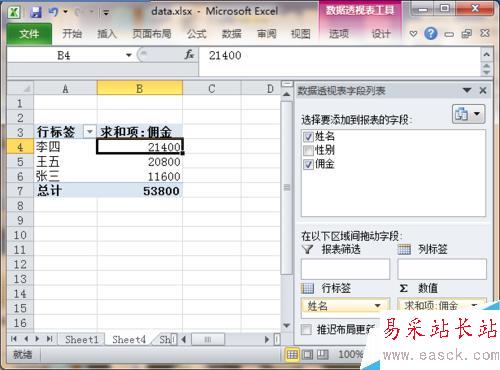Expand the formula bar
500x370 pixels.
click(x=486, y=54)
